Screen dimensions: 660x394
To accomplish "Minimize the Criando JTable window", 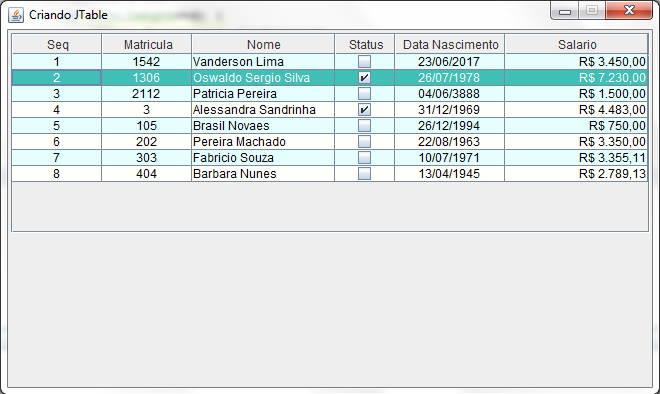I will 565,11.
